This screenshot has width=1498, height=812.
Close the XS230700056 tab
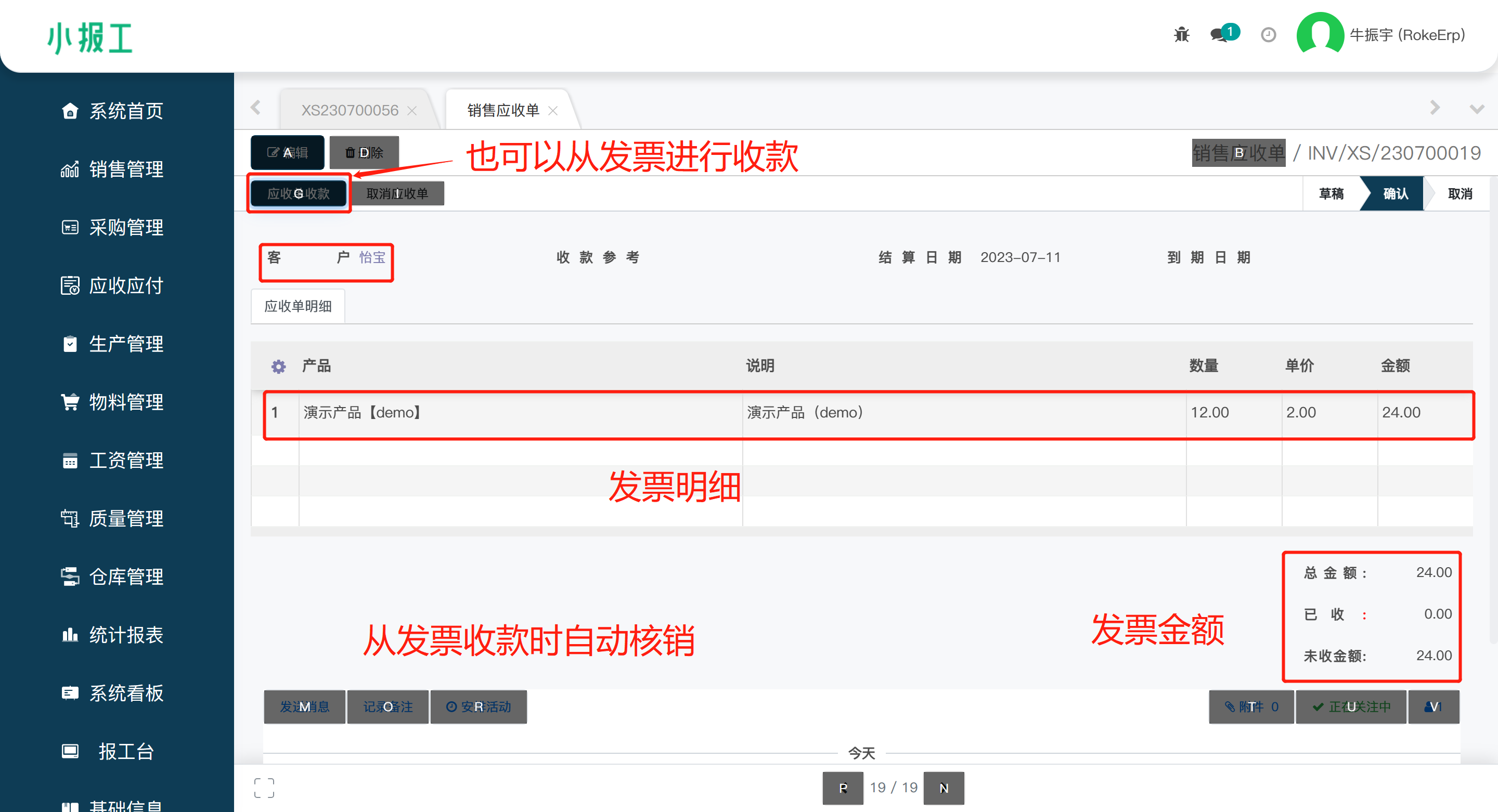412,110
